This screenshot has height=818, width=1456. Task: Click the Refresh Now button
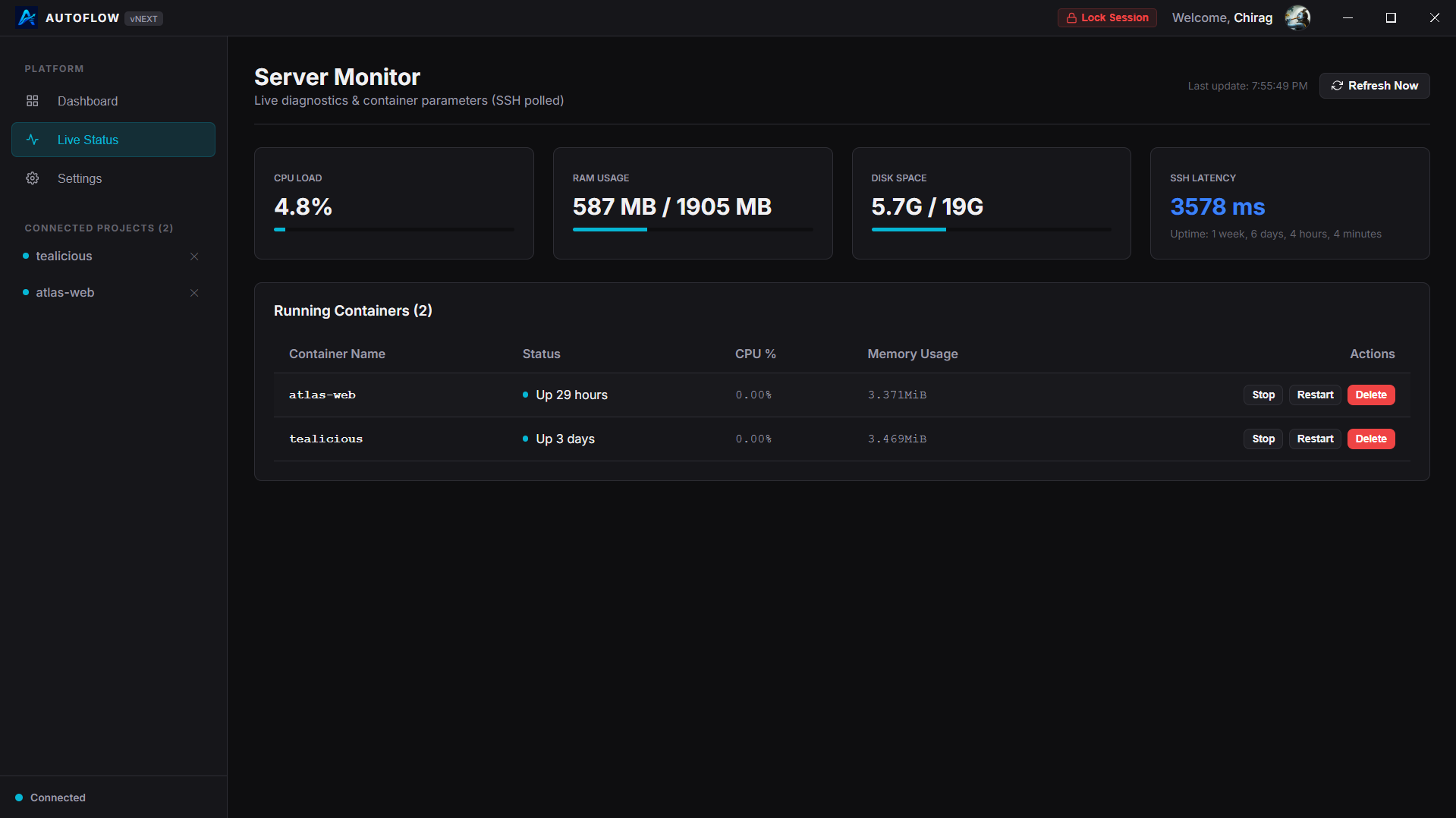pos(1374,86)
